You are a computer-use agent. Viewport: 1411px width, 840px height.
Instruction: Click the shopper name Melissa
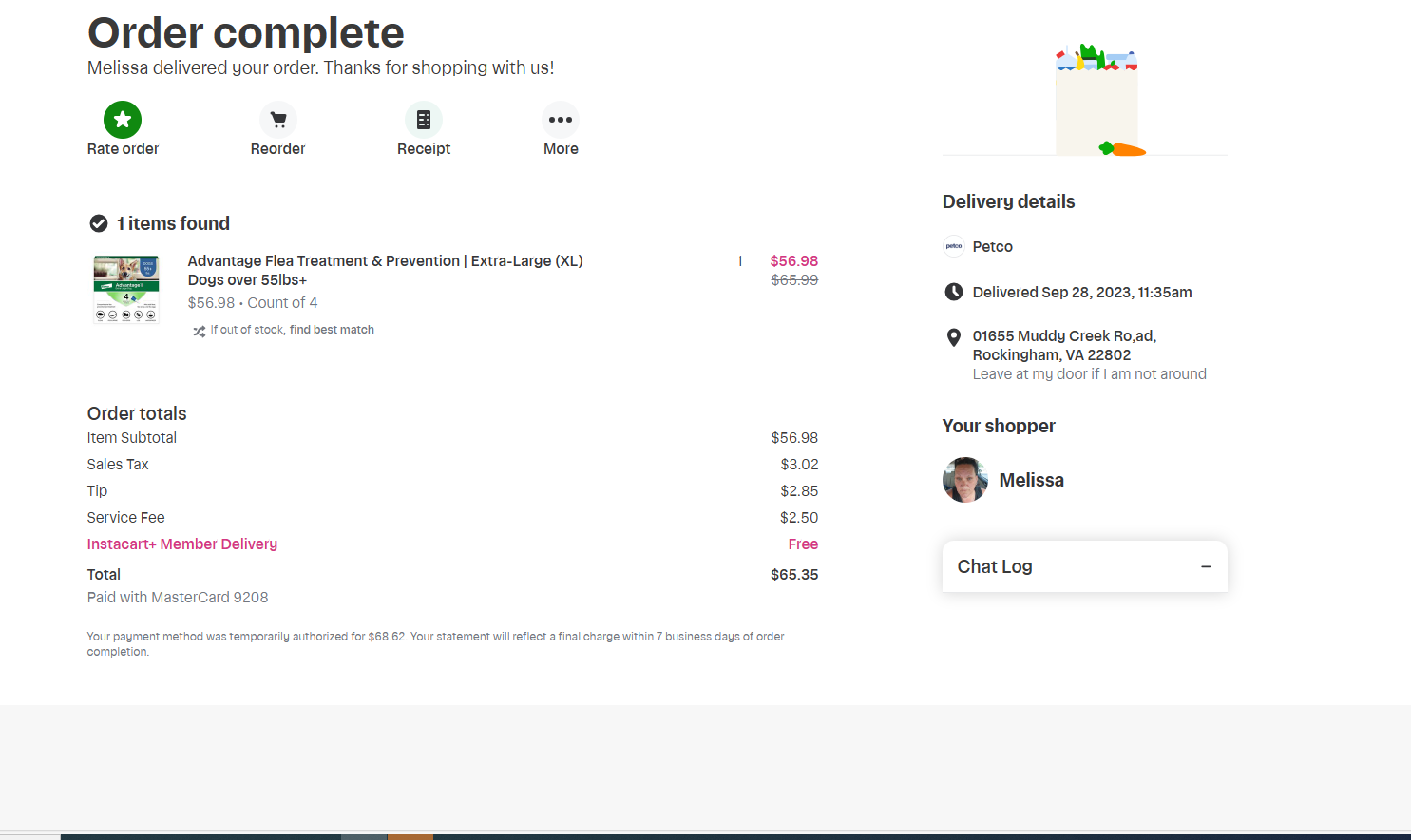coord(1032,480)
